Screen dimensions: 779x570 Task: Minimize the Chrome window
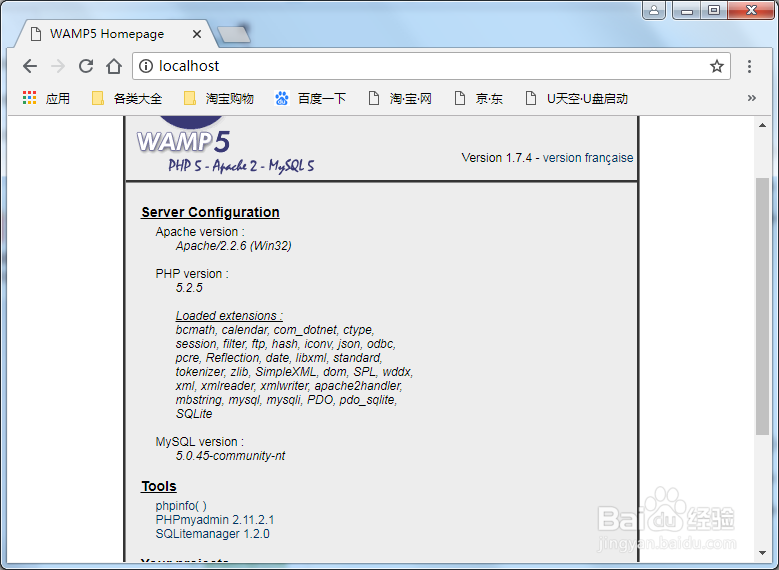pos(687,10)
